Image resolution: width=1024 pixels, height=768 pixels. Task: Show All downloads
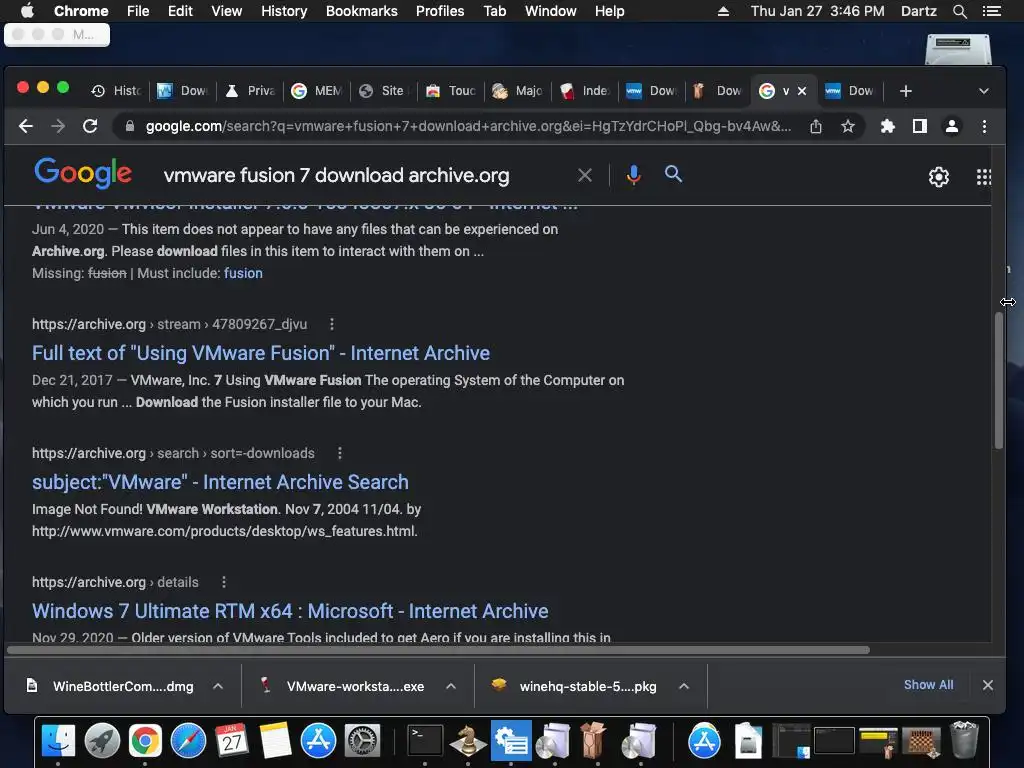tap(928, 684)
